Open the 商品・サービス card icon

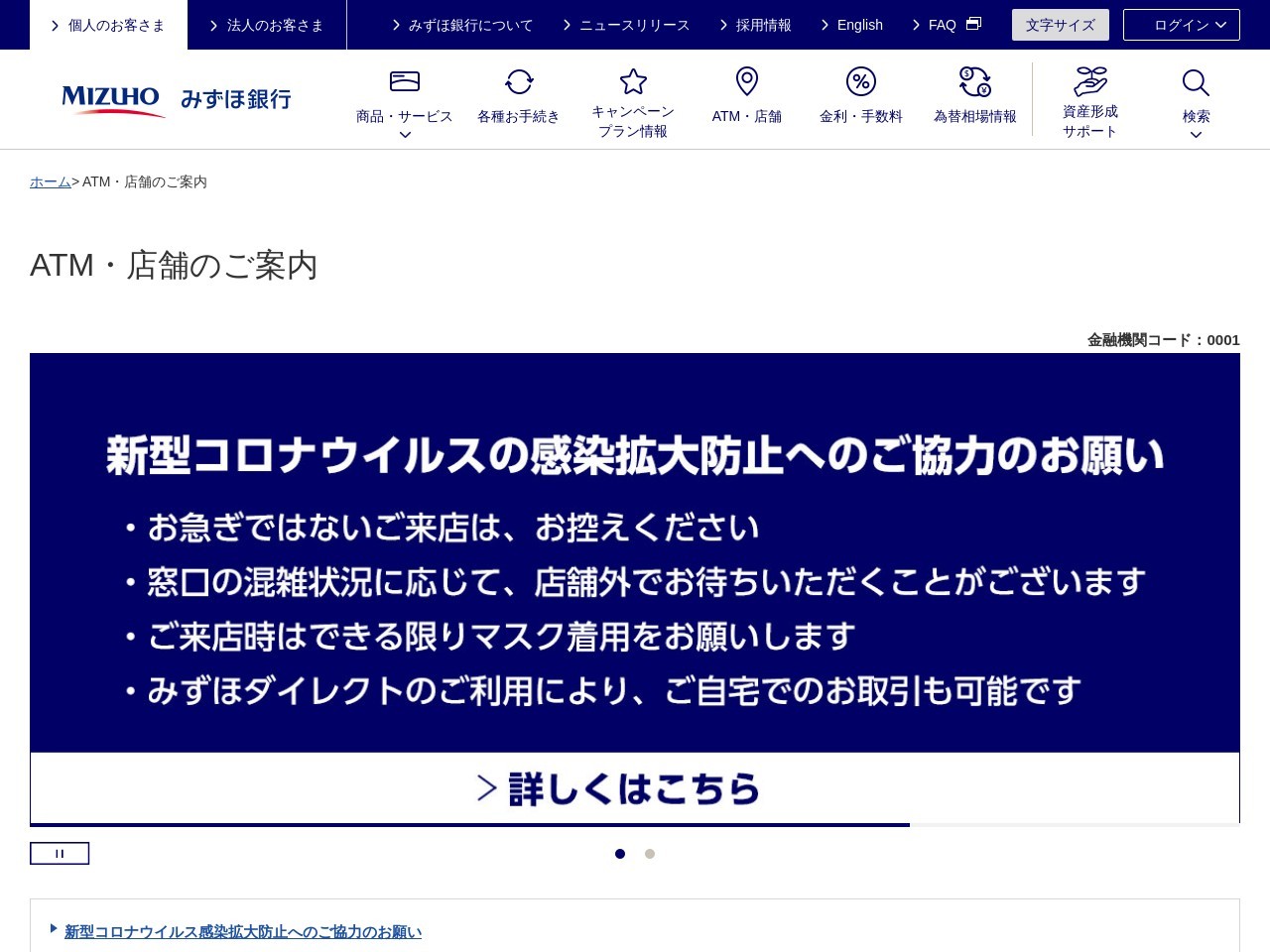click(405, 81)
